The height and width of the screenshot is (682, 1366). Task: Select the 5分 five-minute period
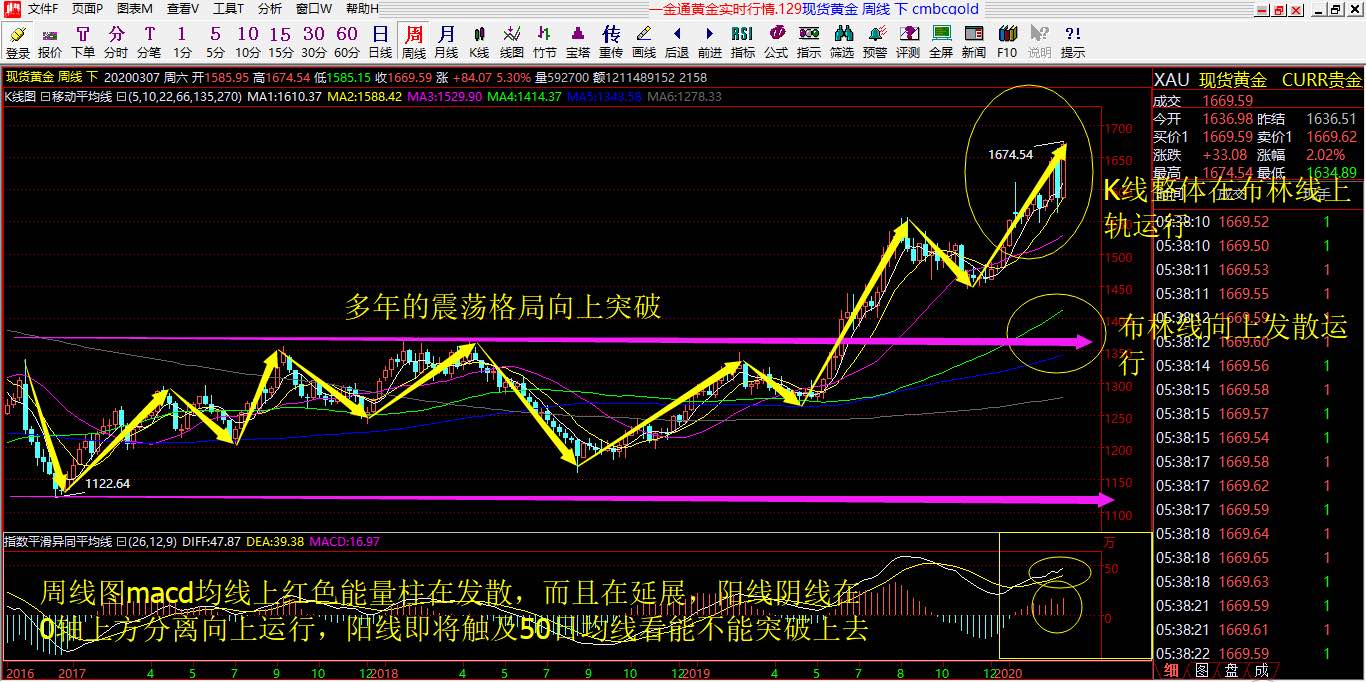[x=215, y=42]
